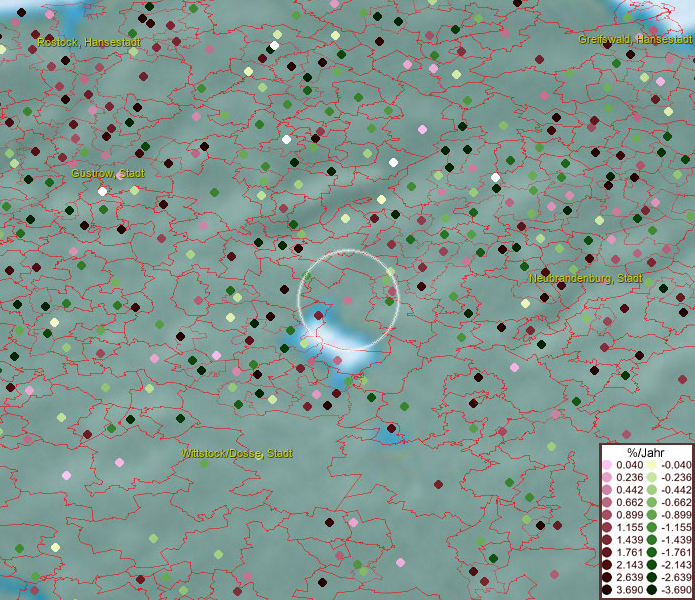Viewport: 695px width, 600px height.
Task: Click the Rostock, Hansestadt map label
Action: (89, 43)
